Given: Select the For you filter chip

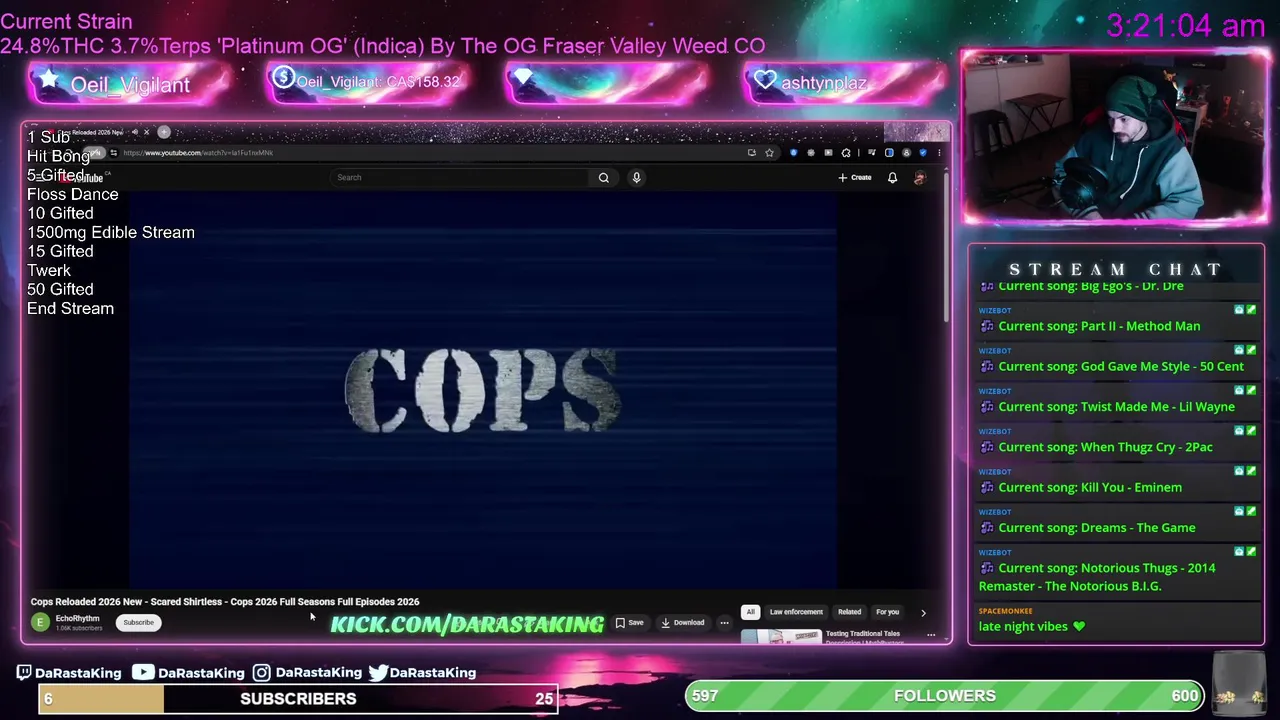Looking at the screenshot, I should tap(887, 612).
